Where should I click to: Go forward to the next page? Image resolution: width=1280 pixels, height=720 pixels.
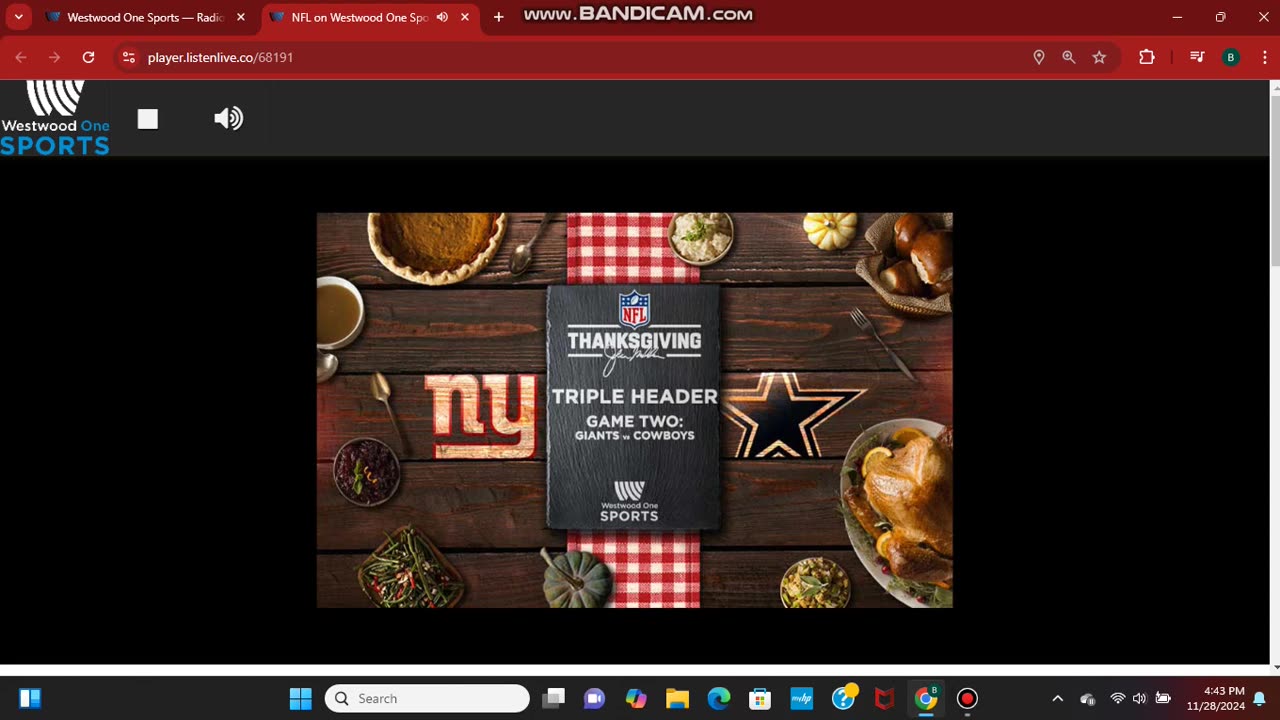pos(54,57)
